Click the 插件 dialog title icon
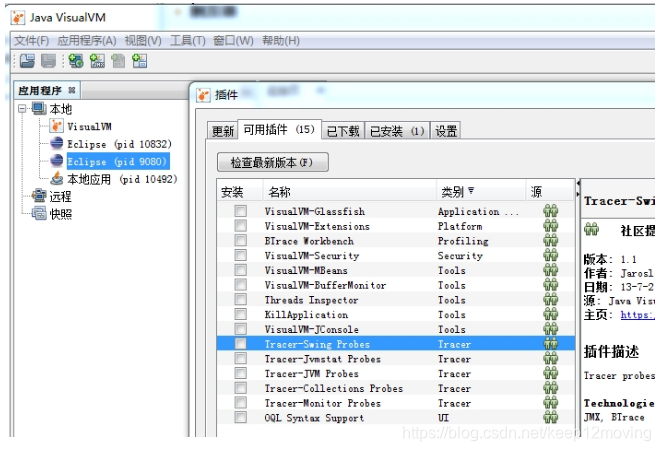This screenshot has height=451, width=660. (x=203, y=95)
